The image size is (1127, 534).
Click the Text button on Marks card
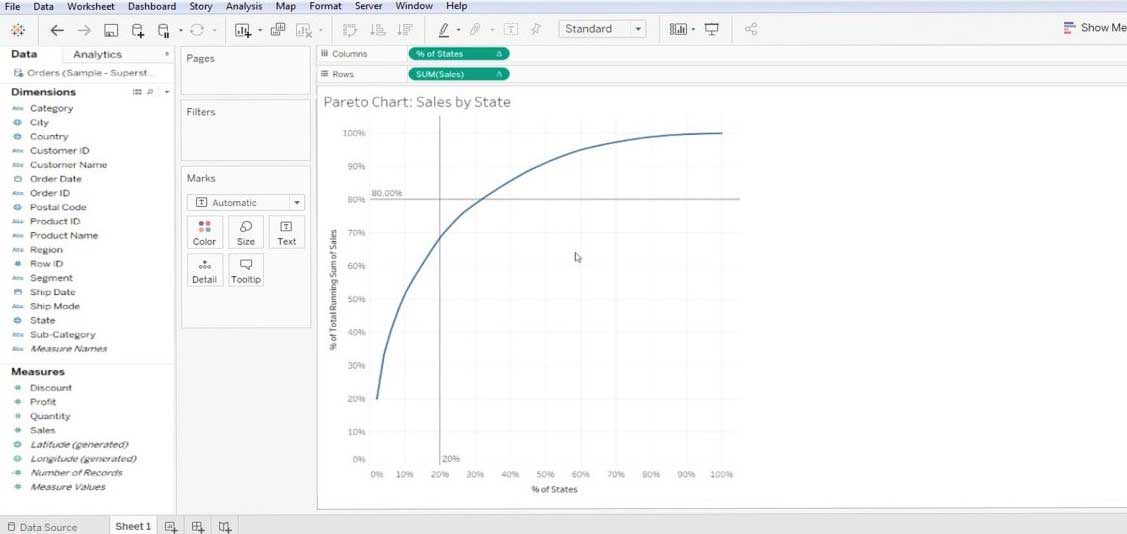287,234
